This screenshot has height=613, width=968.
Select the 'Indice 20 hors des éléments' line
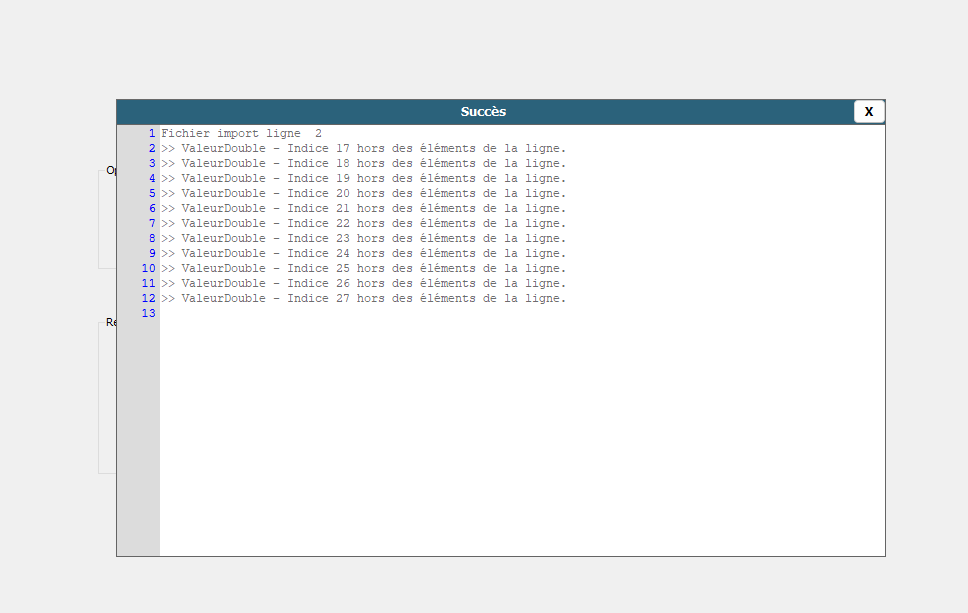tap(364, 193)
